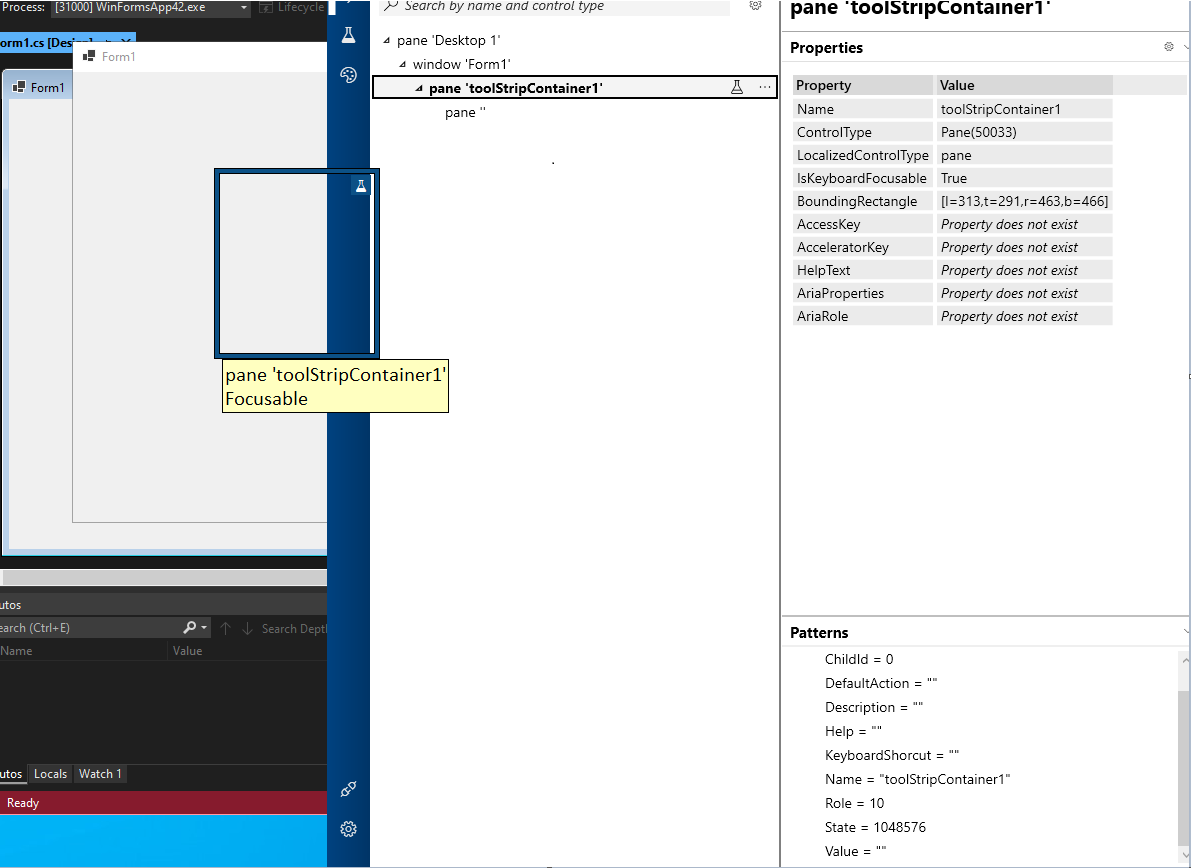Click the magnifier search icon in Autos window
1192x868 pixels.
(x=189, y=627)
